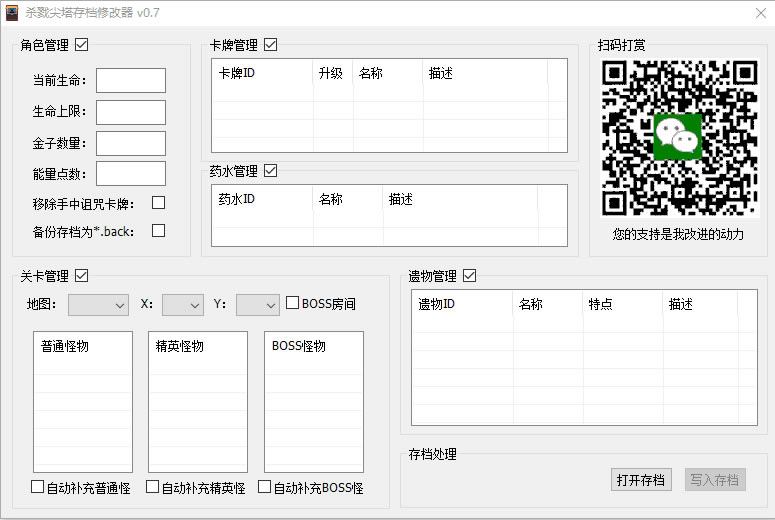This screenshot has height=520, width=775.
Task: Toggle the 药水管理 checkbox
Action: tap(270, 171)
